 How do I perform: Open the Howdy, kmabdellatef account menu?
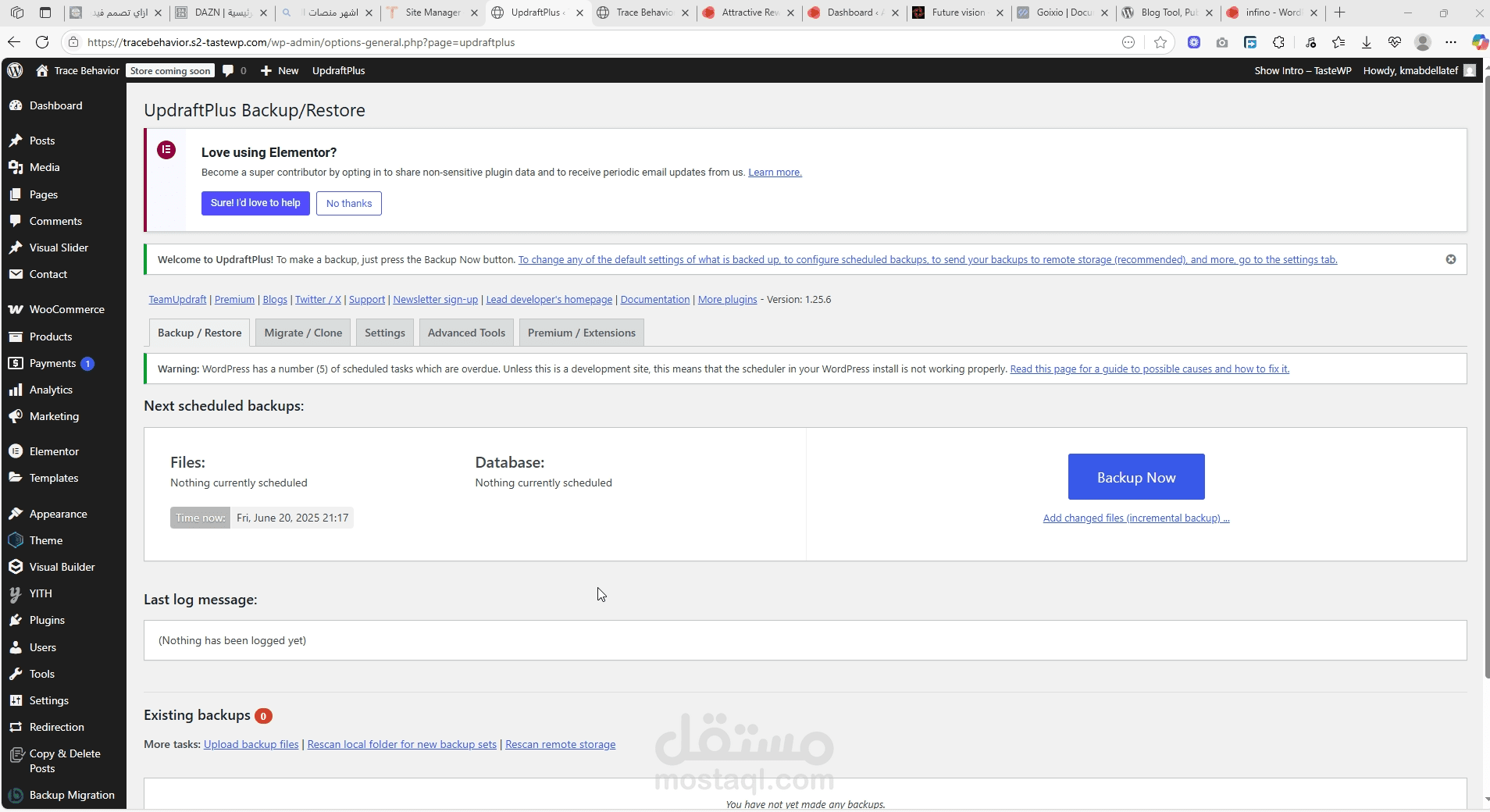[x=1419, y=70]
